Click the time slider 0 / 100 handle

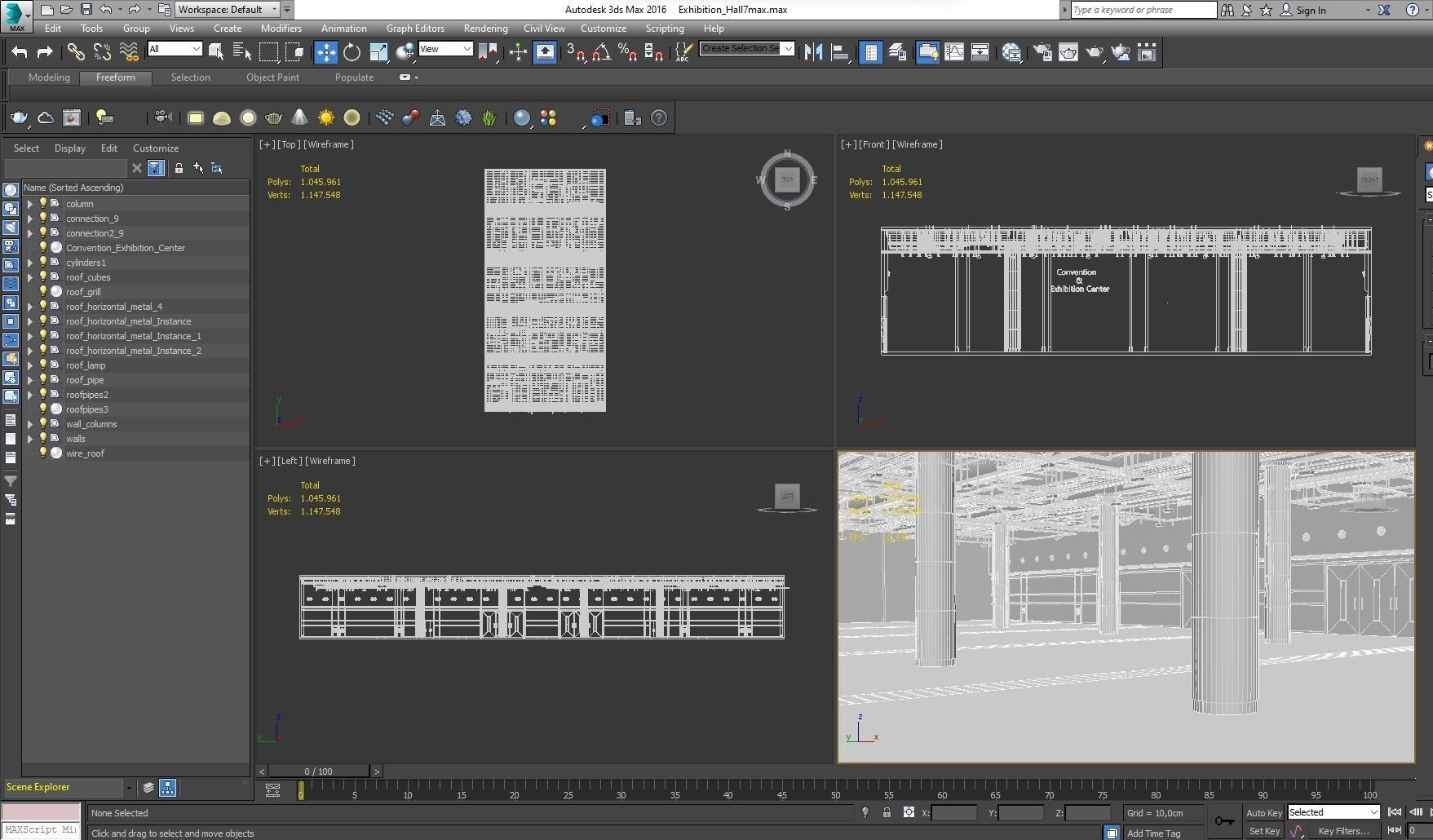pos(318,771)
